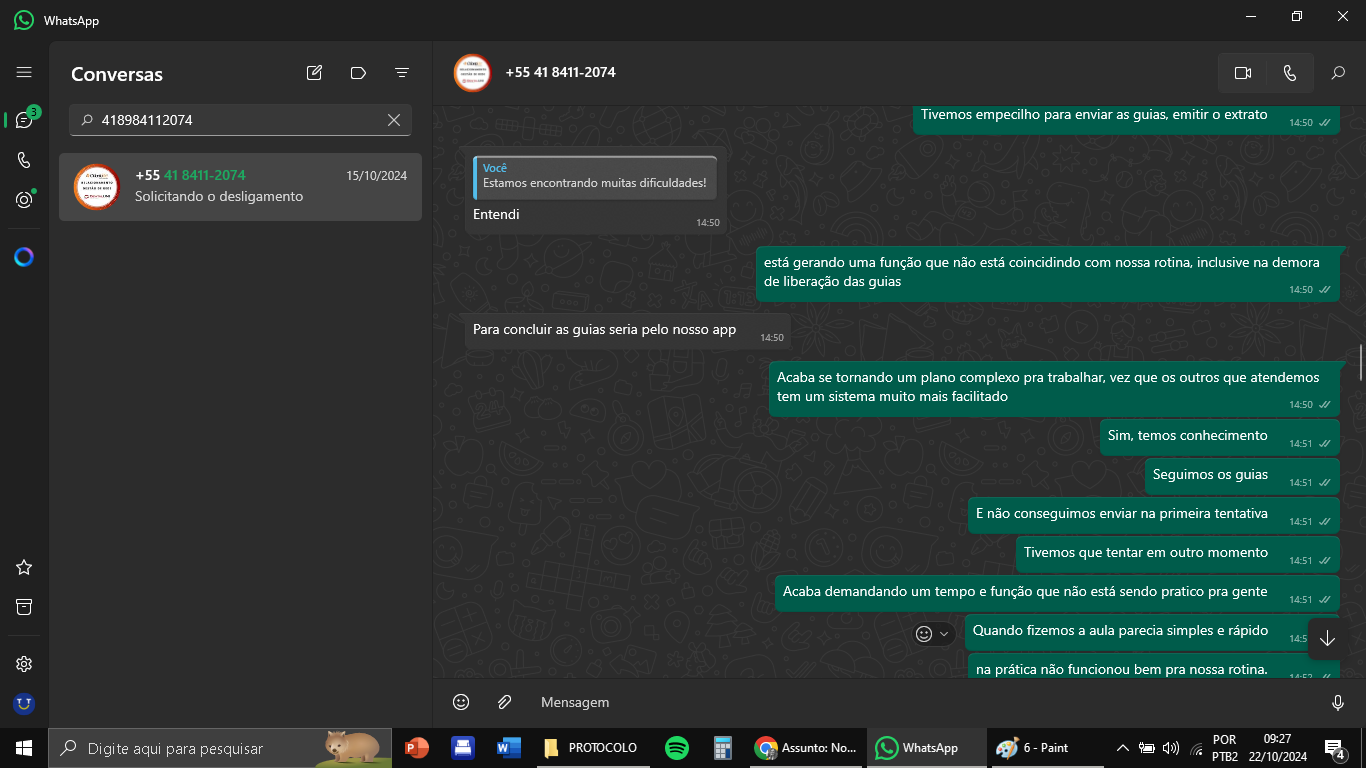Open Spotify from the taskbar
Screen dimensions: 1366x768
[x=677, y=748]
